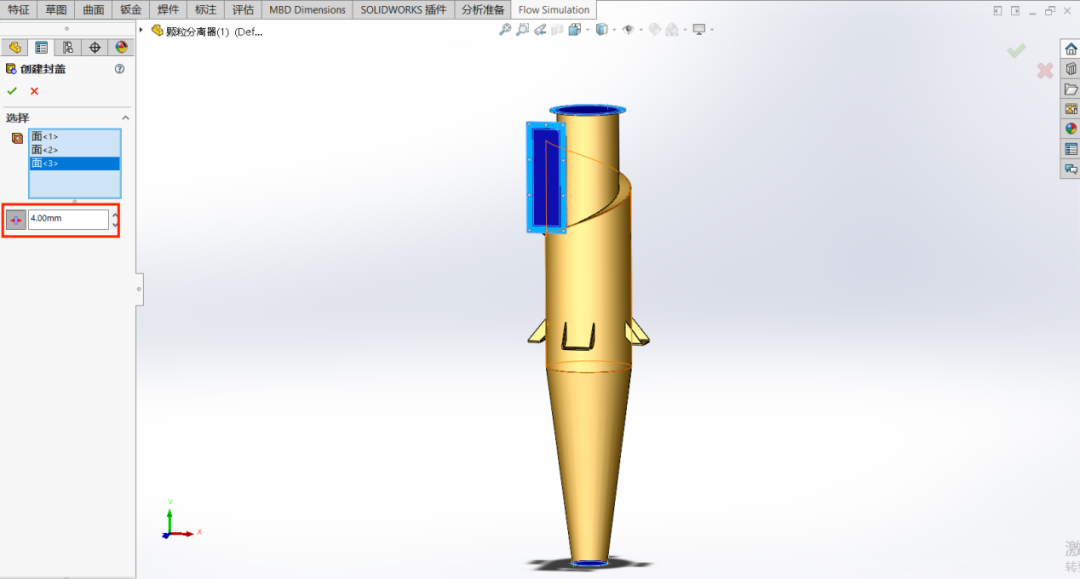1080x579 pixels.
Task: Collapse the left panel via side handle
Action: click(139, 289)
